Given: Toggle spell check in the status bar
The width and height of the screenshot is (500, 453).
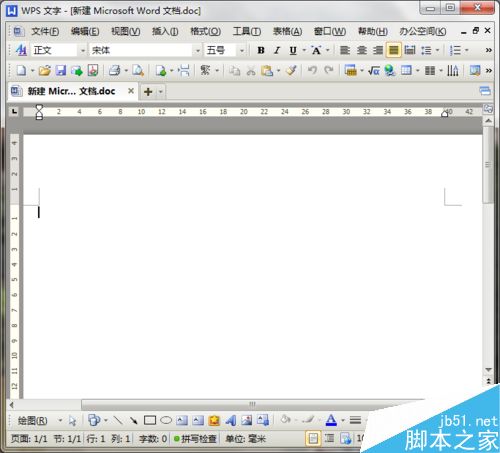Looking at the screenshot, I should pos(195,439).
